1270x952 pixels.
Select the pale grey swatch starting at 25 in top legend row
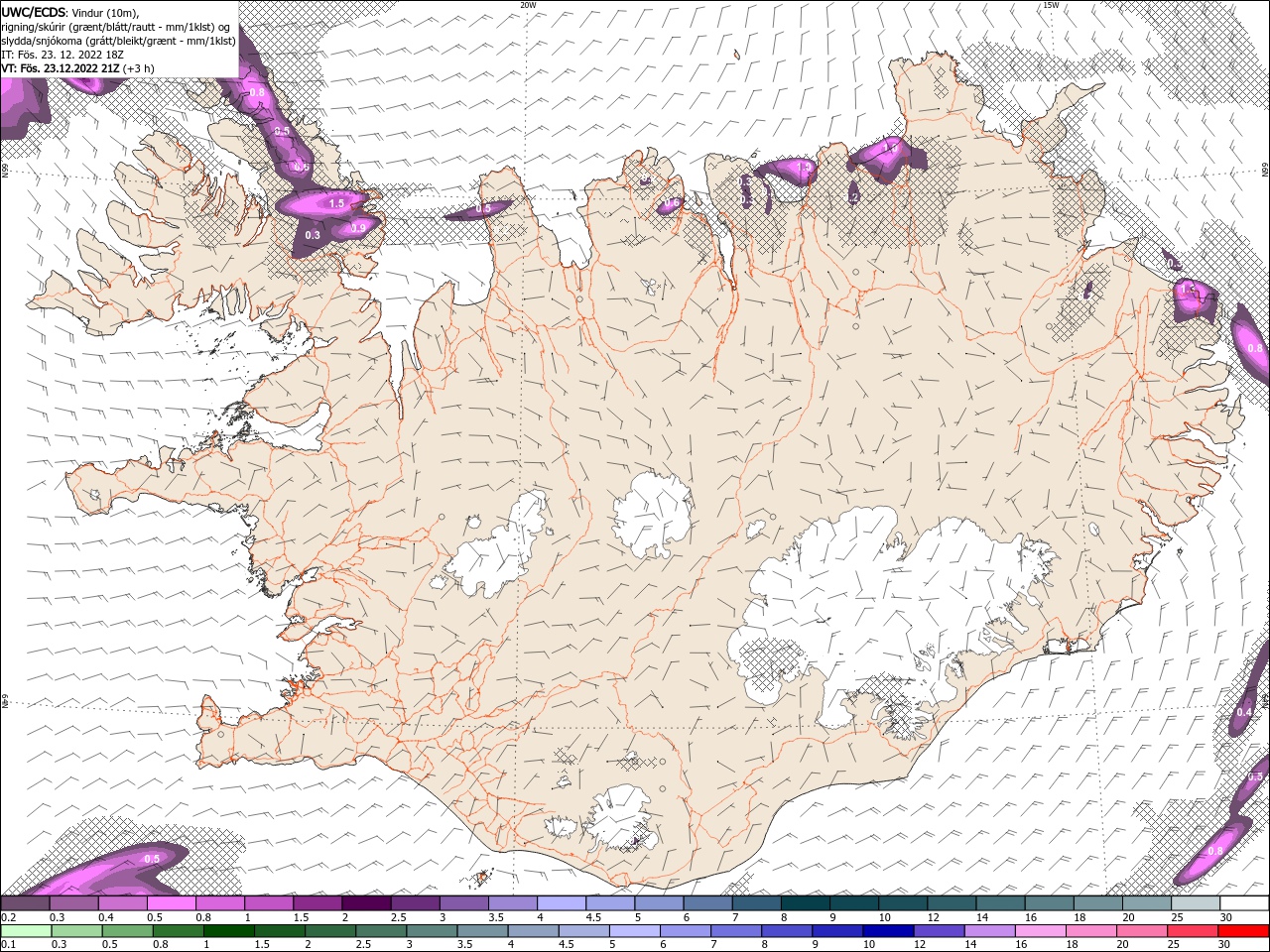tap(1196, 903)
